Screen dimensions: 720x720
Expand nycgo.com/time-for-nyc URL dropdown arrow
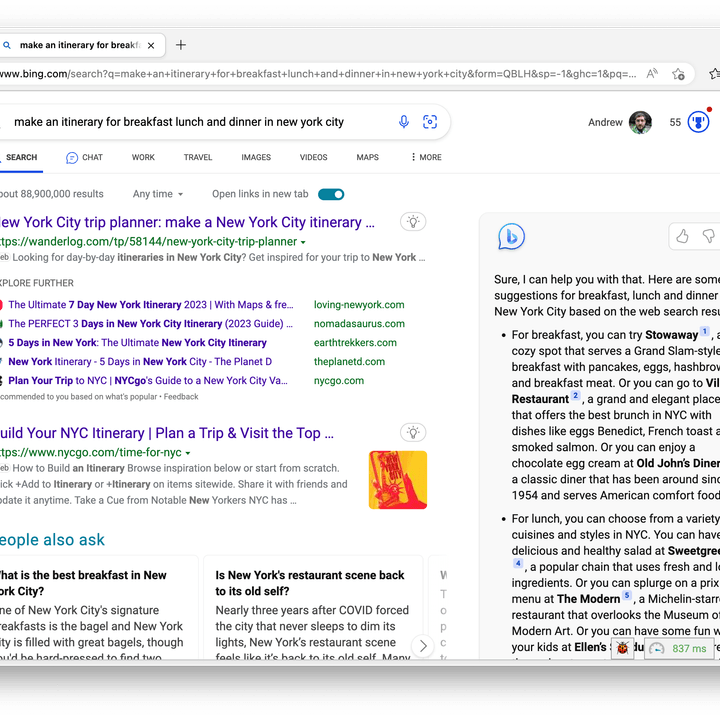[188, 453]
